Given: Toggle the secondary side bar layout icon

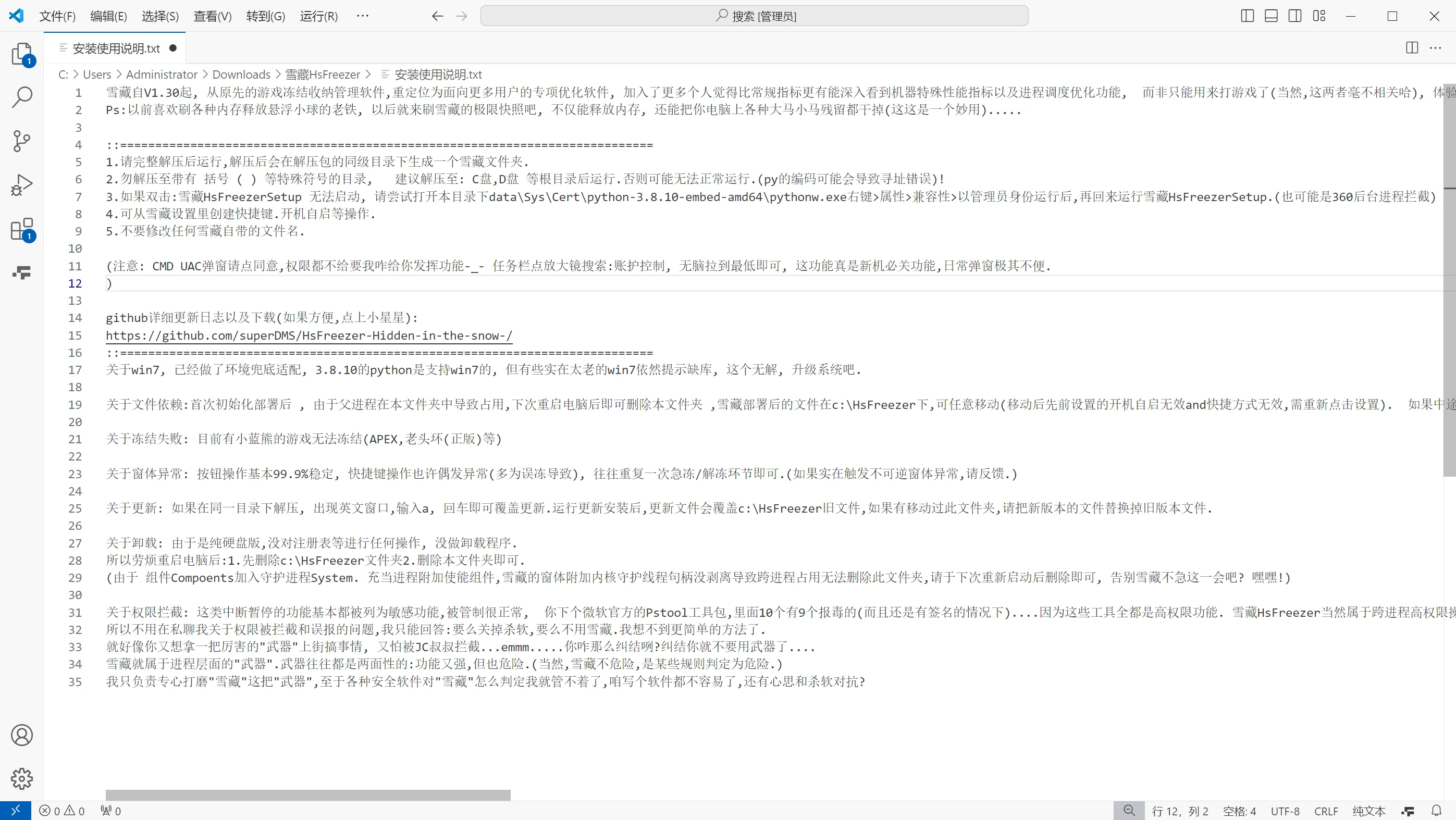Looking at the screenshot, I should (1295, 16).
